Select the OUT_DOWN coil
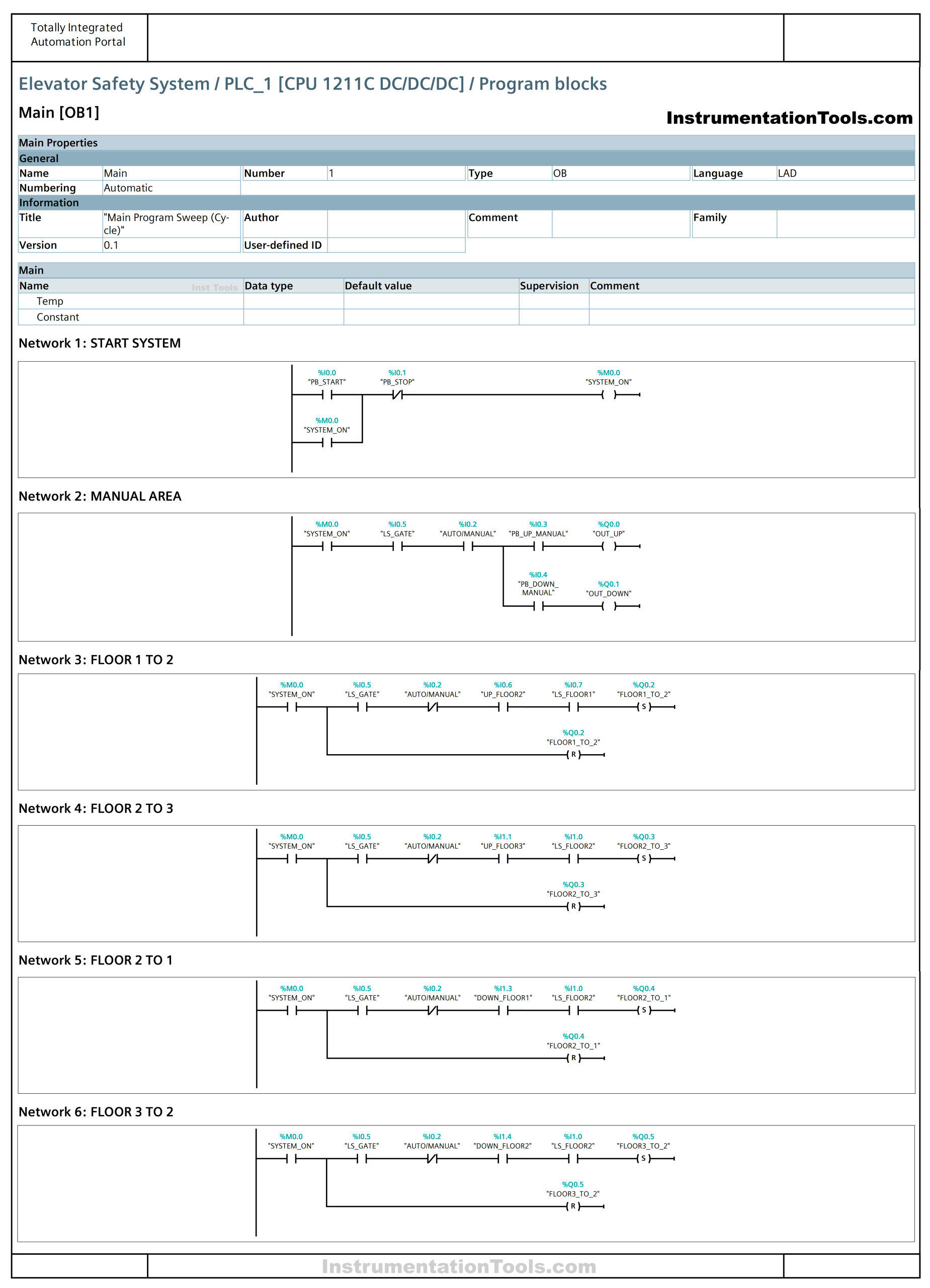 coord(608,606)
